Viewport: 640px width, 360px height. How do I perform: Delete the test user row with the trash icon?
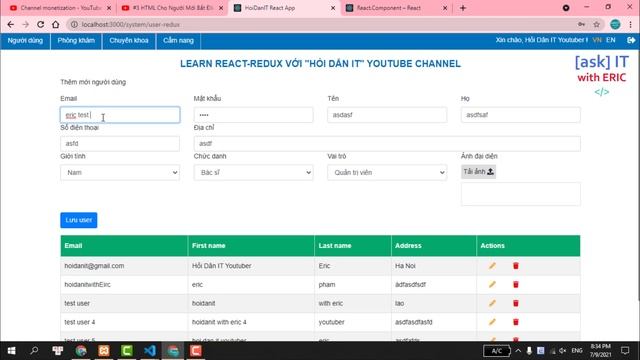click(x=516, y=303)
